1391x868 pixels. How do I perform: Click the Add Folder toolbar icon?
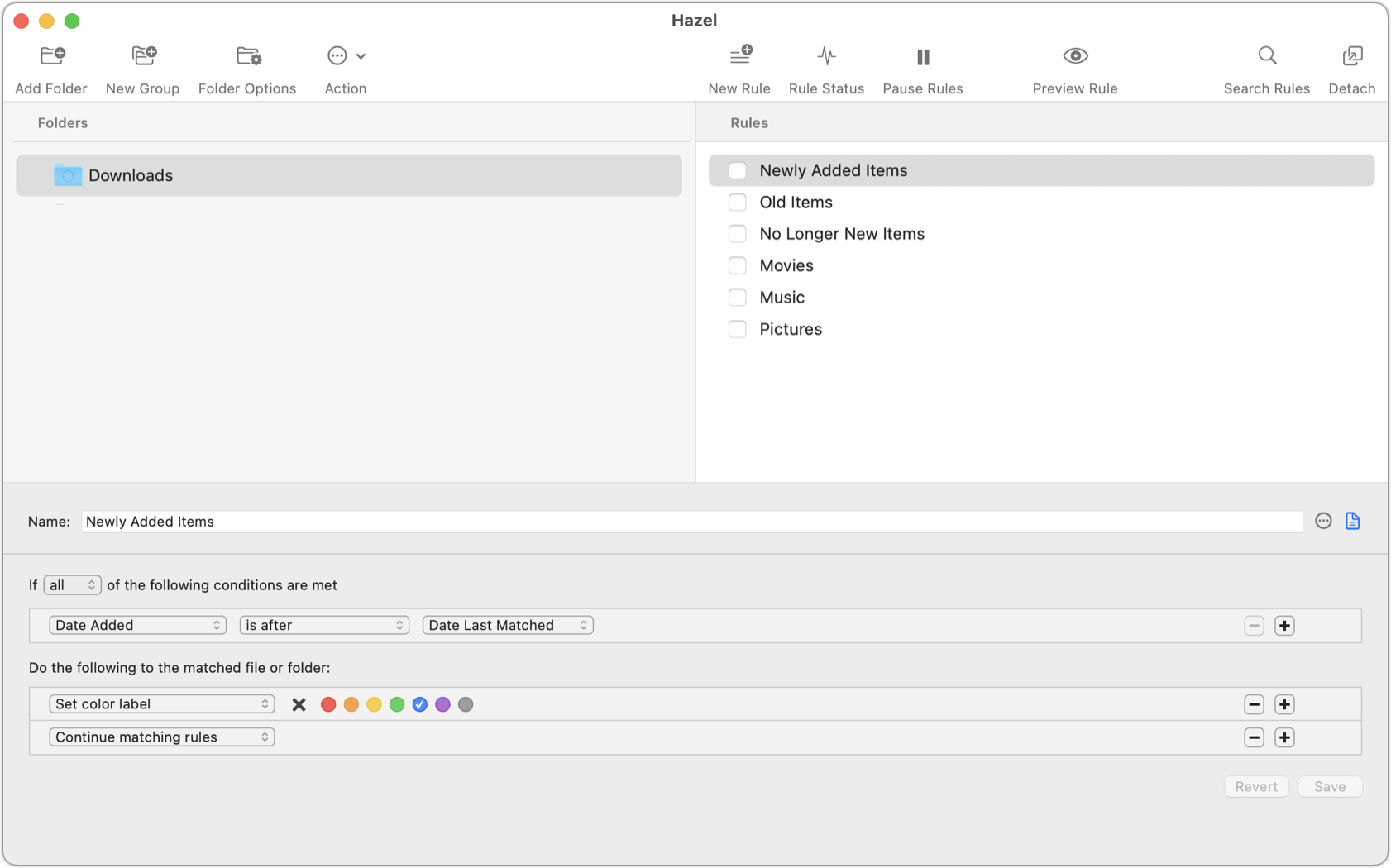(x=52, y=56)
